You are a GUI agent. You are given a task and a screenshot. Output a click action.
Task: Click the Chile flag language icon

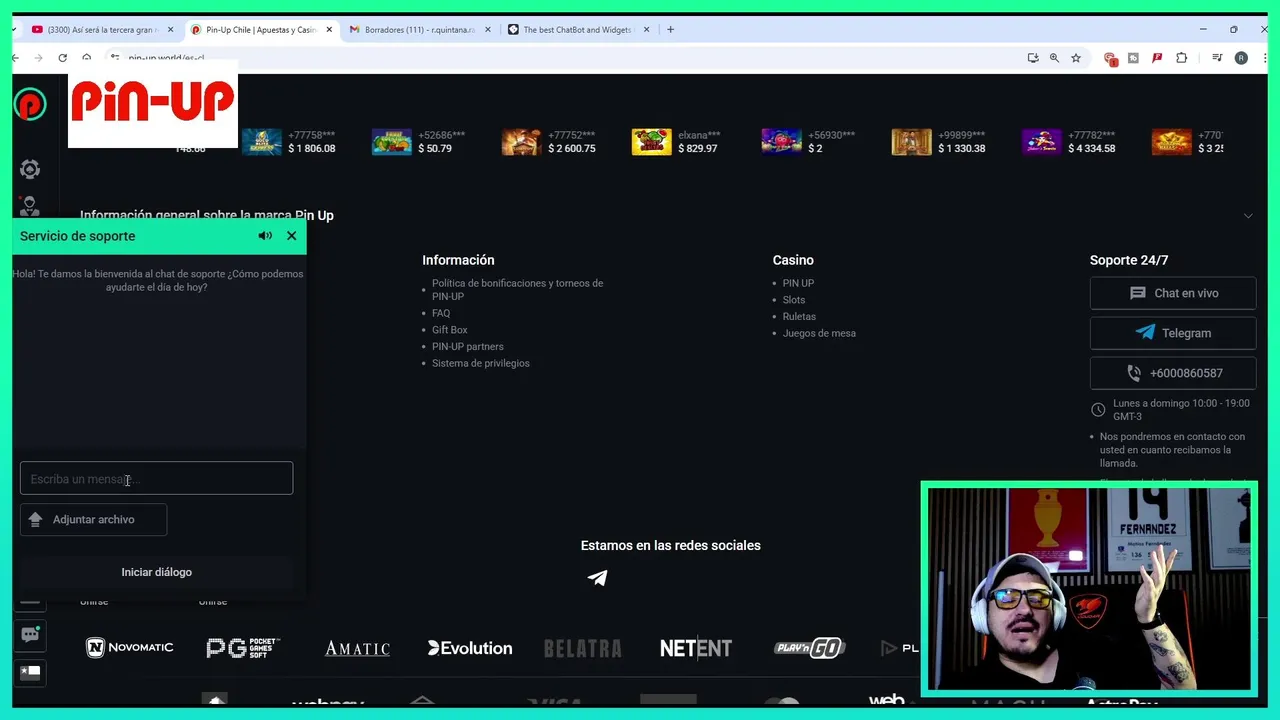[30, 672]
